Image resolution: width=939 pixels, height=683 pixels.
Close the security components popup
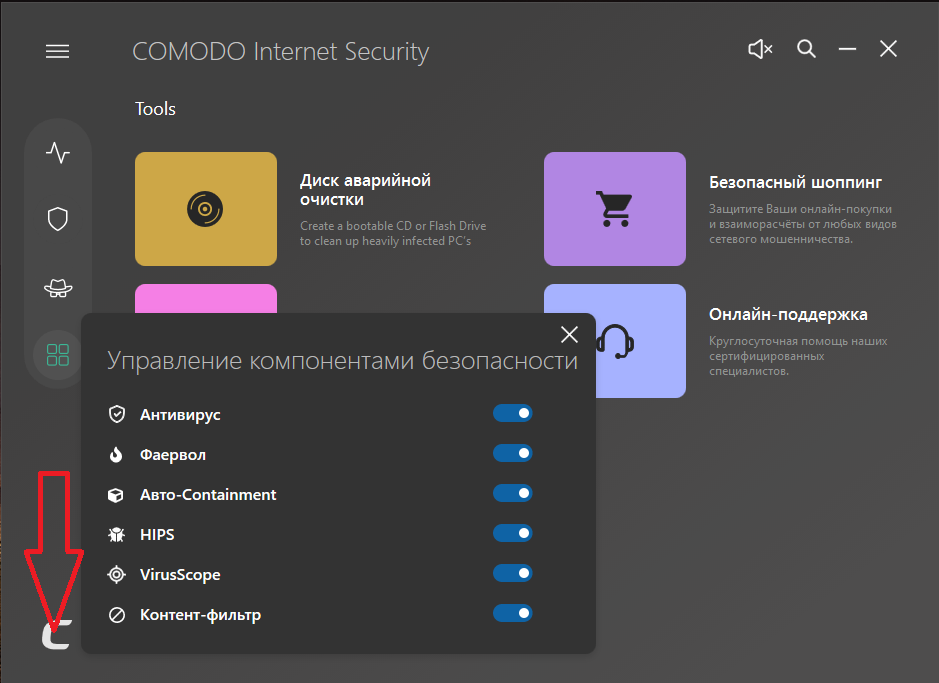(569, 334)
